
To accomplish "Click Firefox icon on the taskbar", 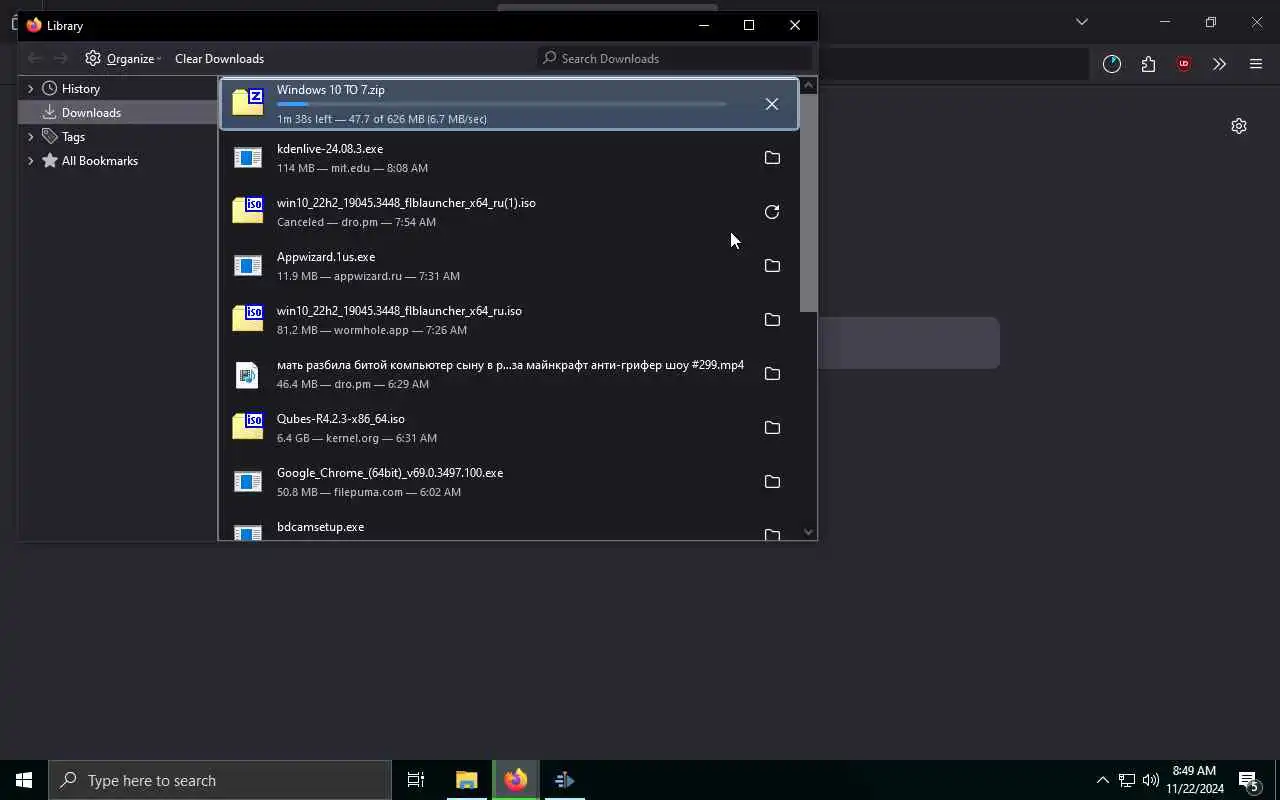I will pyautogui.click(x=516, y=780).
